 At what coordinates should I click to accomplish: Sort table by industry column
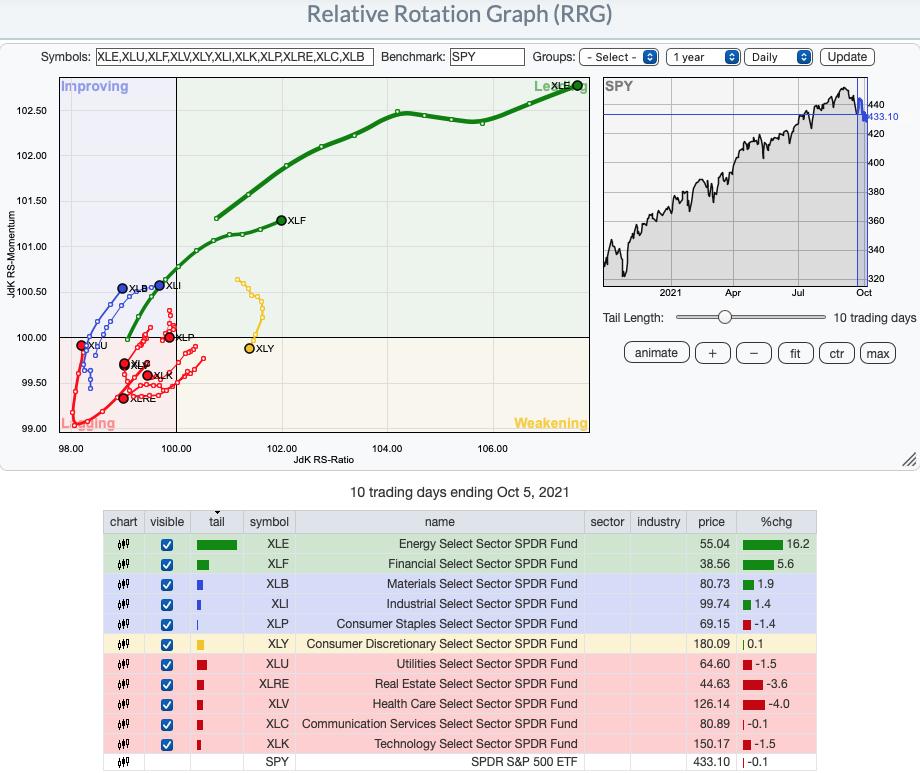click(658, 522)
